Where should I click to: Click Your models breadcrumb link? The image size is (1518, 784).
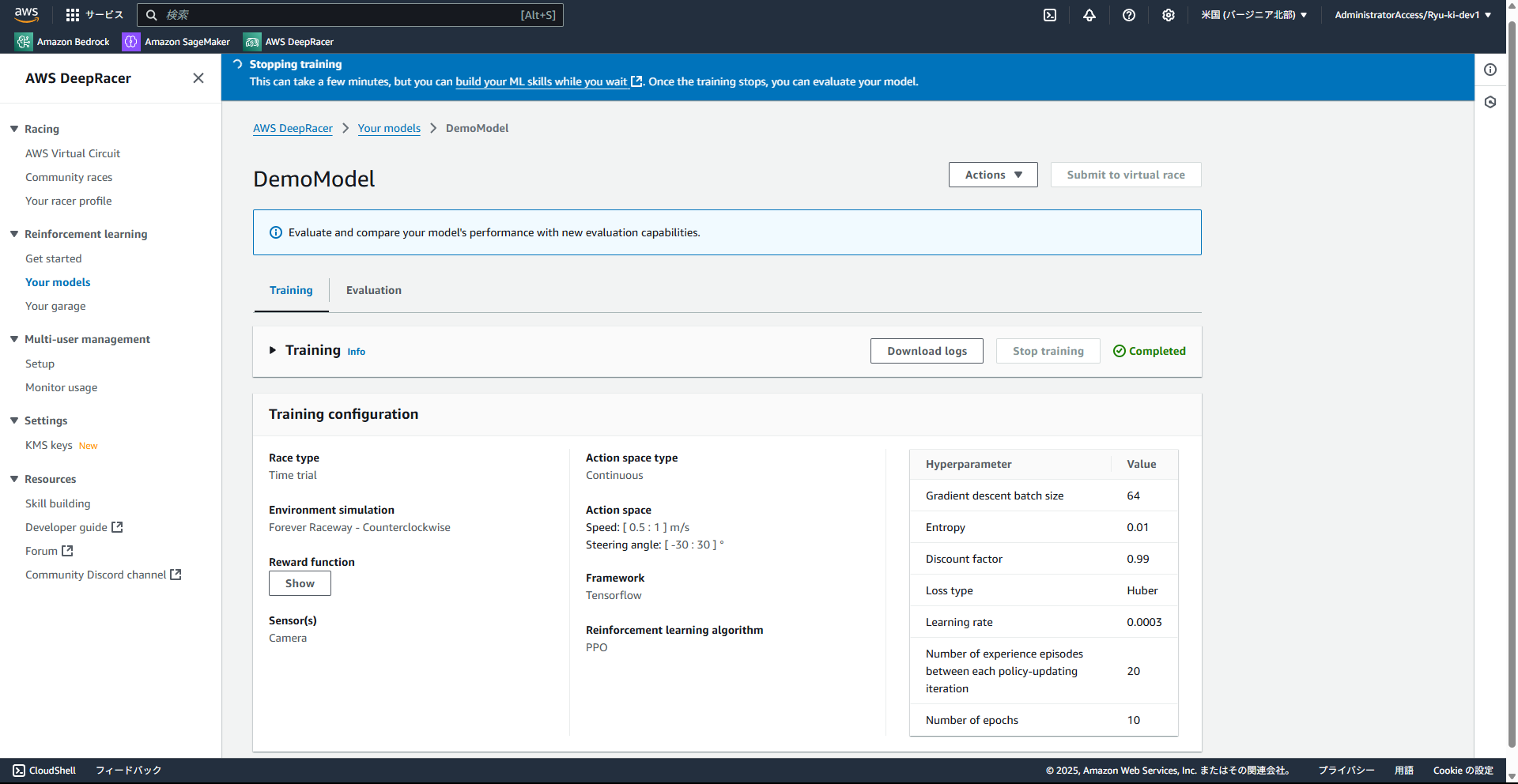[389, 128]
